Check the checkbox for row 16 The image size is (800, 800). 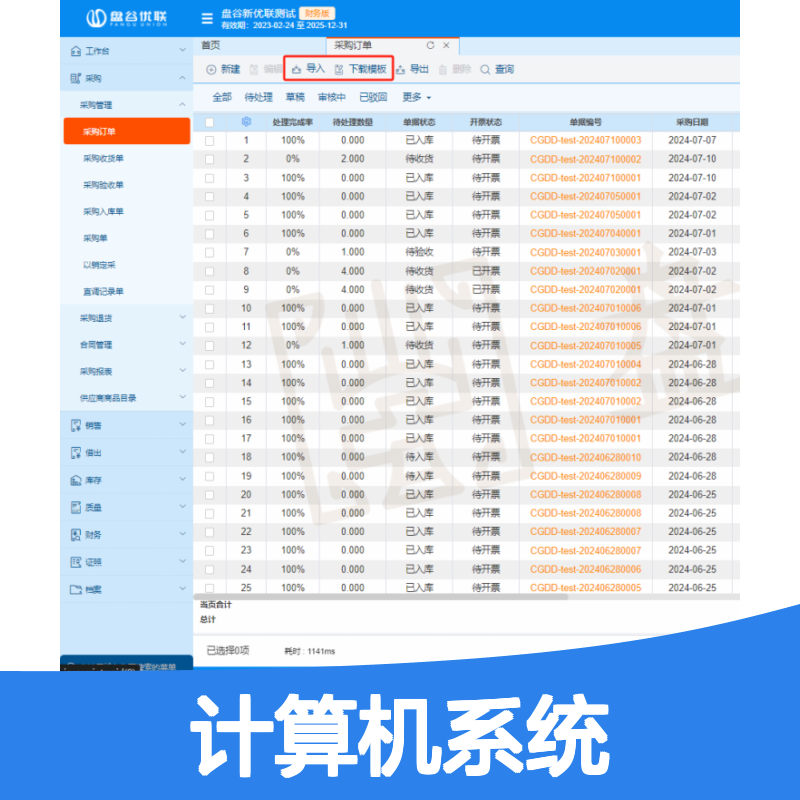(x=209, y=420)
